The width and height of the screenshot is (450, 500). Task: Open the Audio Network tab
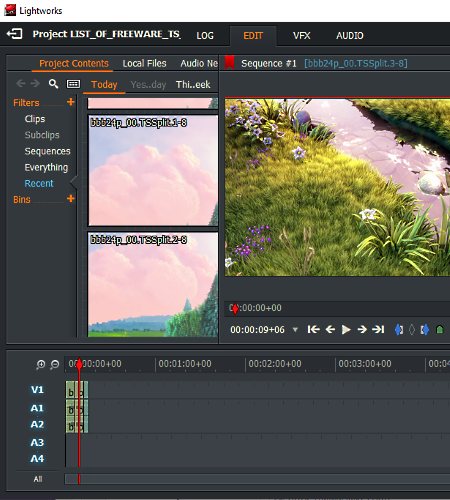pos(199,63)
